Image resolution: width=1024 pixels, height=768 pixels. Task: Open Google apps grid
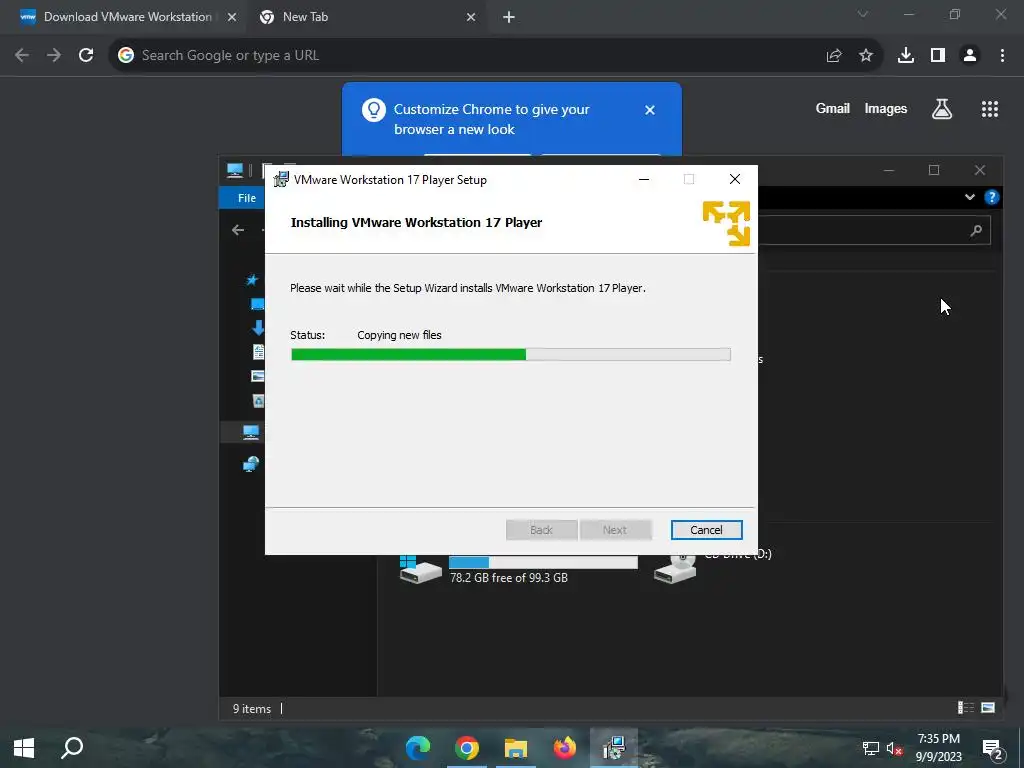click(x=989, y=109)
